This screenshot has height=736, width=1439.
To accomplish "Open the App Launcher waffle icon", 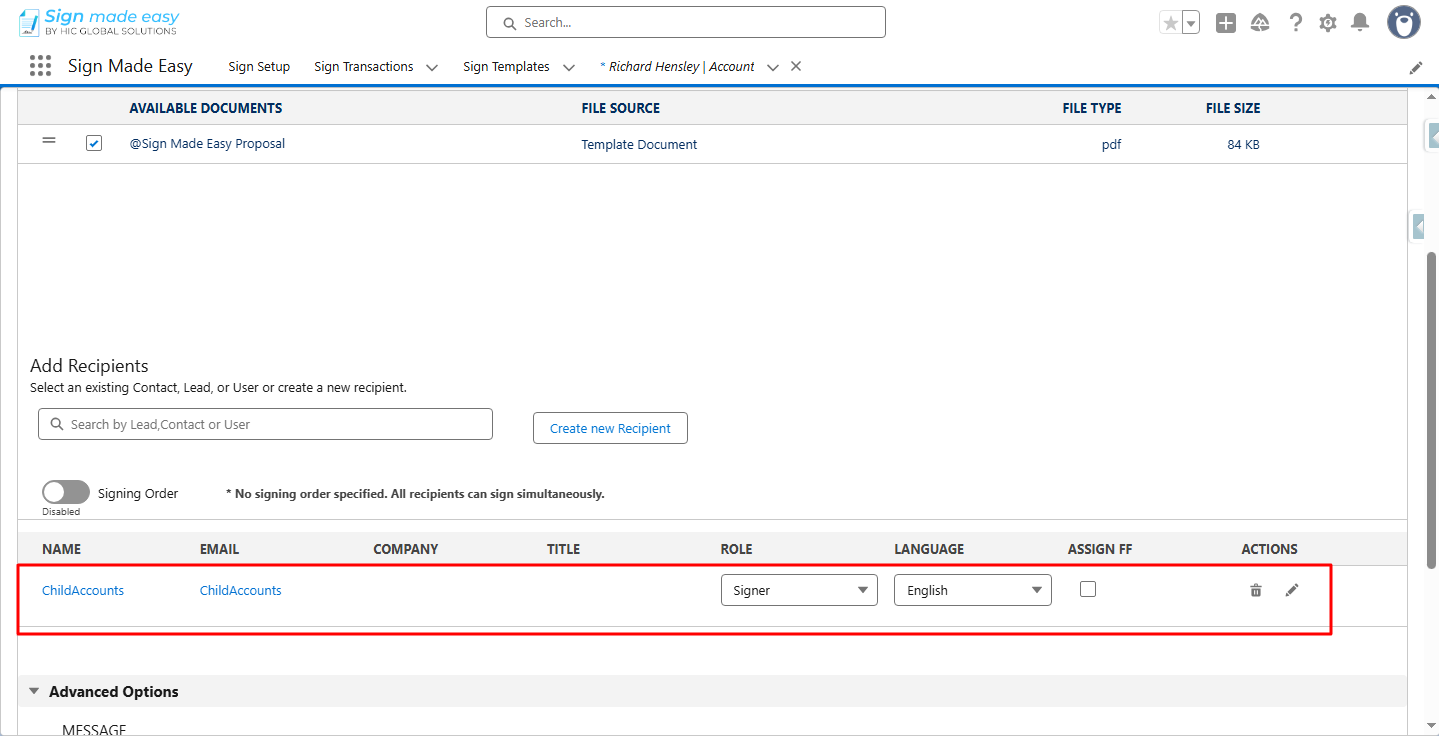I will coord(39,65).
